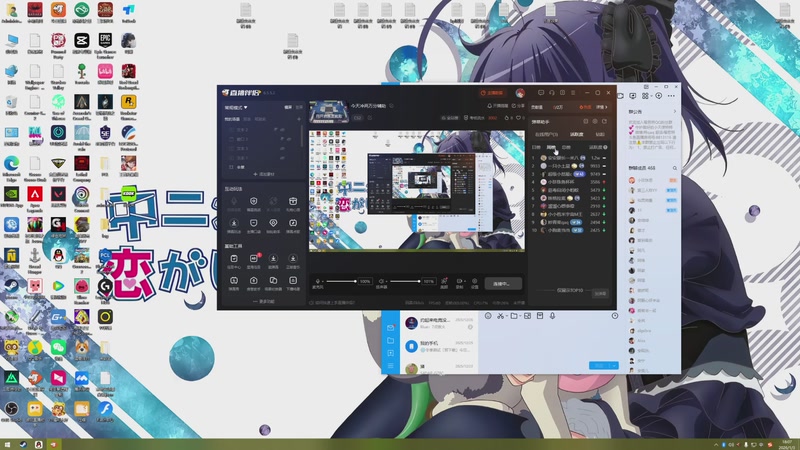The image size is (800, 450).
Task: Open gift box icon in interactive play
Action: 293,201
